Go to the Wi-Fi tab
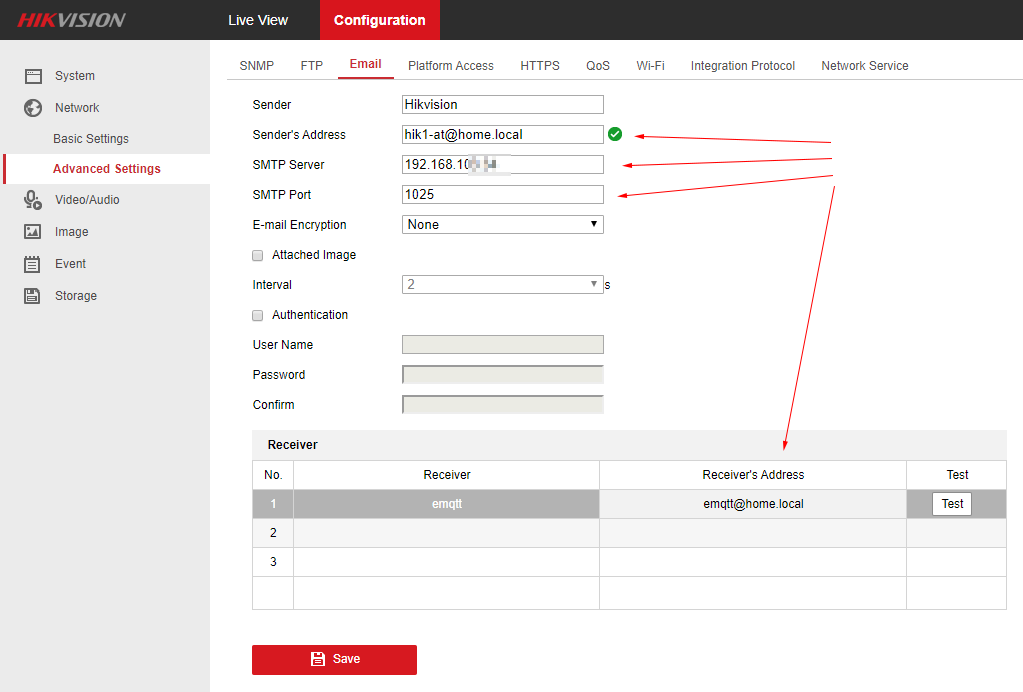 click(650, 66)
